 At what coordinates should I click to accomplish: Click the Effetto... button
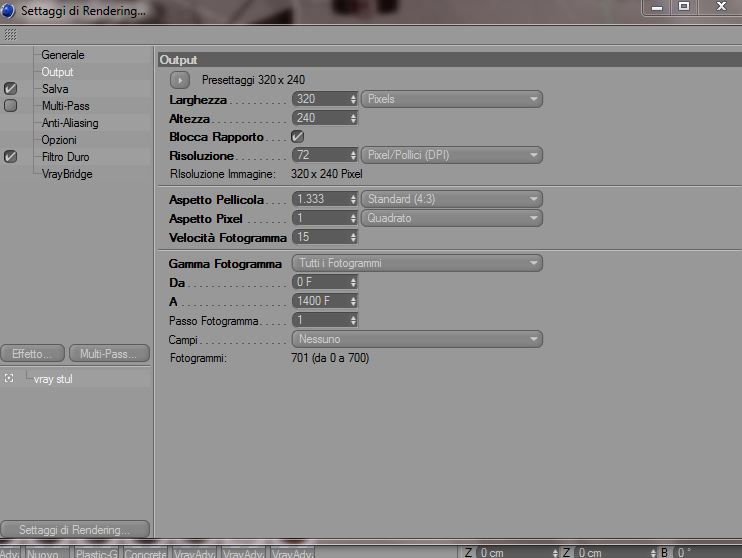pyautogui.click(x=32, y=354)
